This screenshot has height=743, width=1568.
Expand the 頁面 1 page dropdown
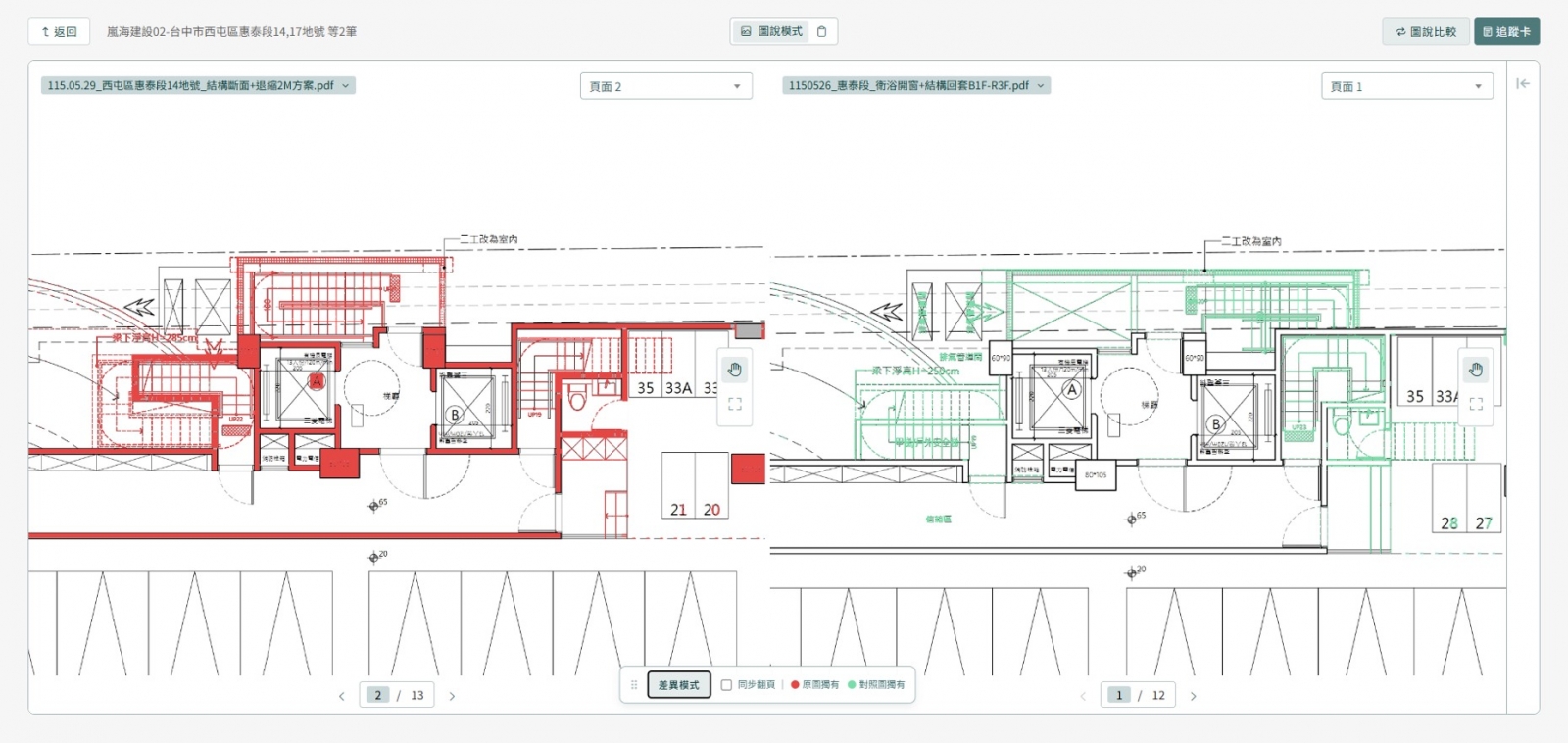click(1407, 86)
